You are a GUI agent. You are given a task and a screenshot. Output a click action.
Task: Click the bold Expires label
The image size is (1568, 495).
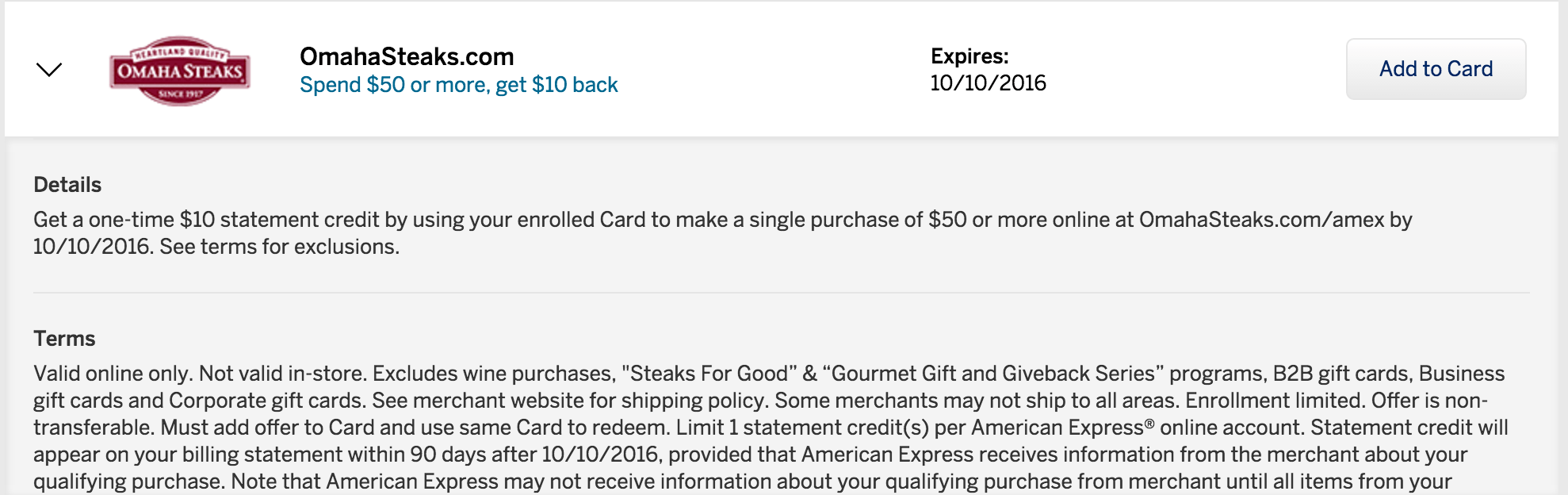(x=969, y=56)
